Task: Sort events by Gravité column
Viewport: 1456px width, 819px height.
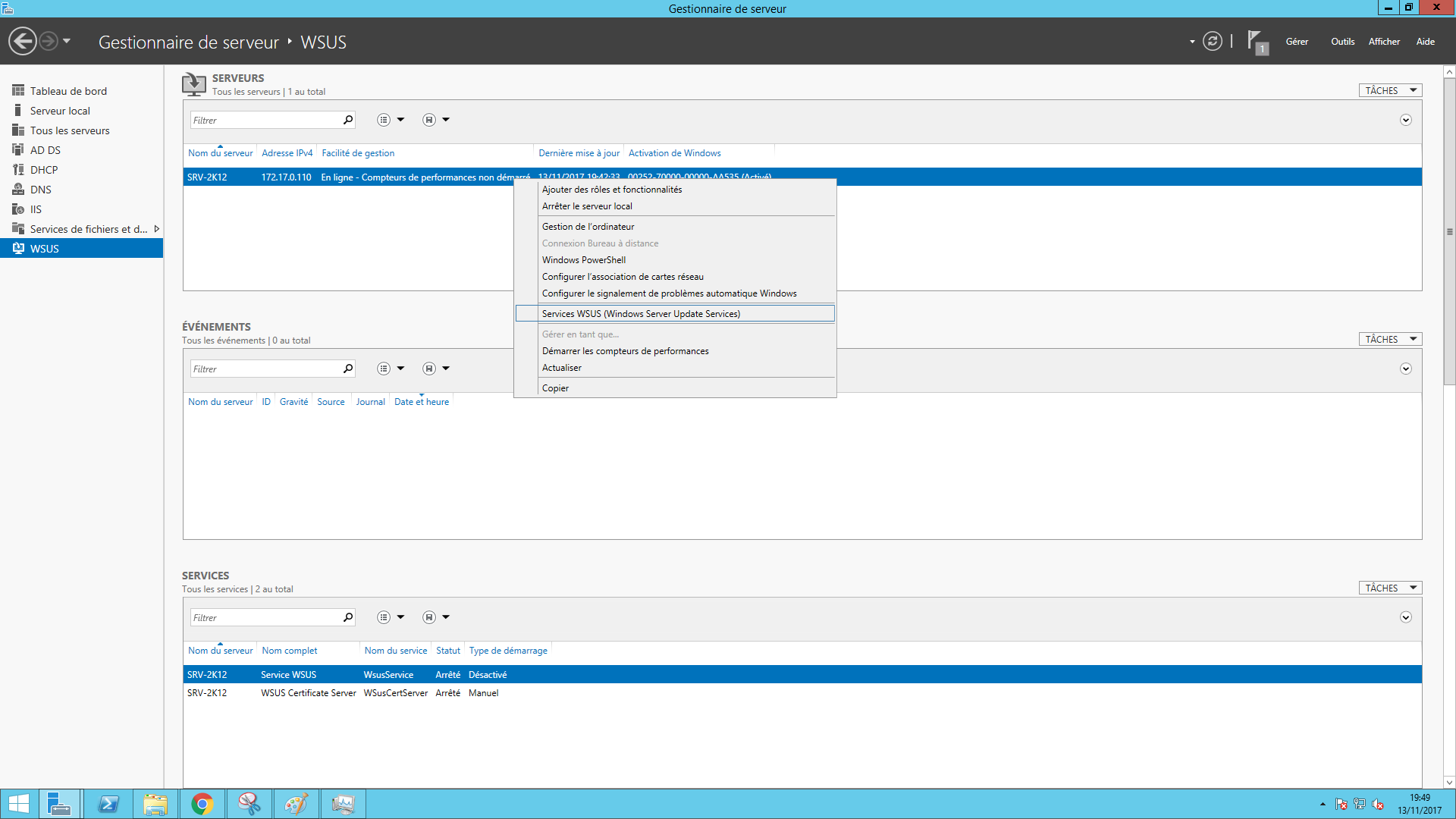Action: (x=293, y=402)
